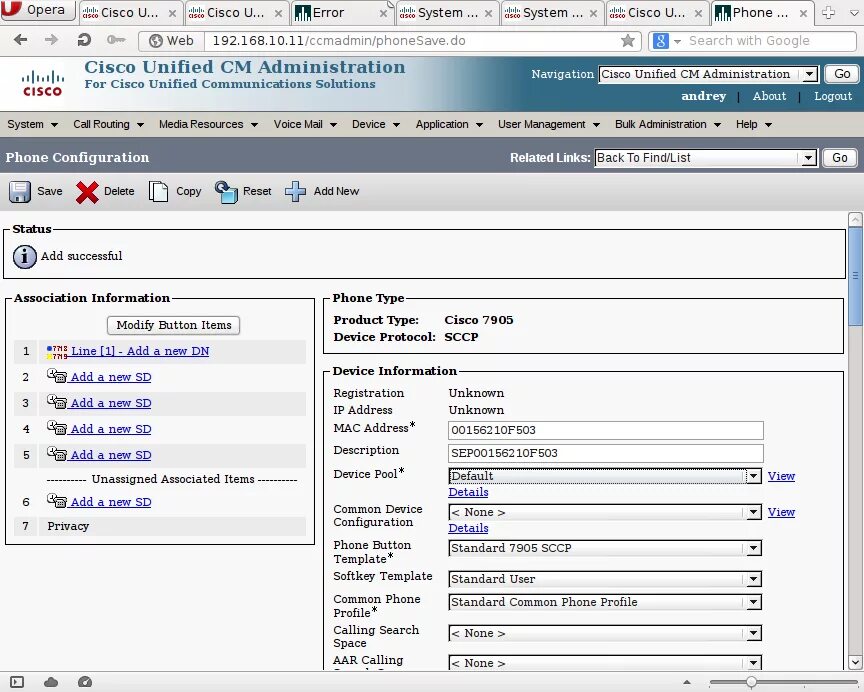Click the MAC Address input field
The width and height of the screenshot is (864, 692).
pos(606,430)
